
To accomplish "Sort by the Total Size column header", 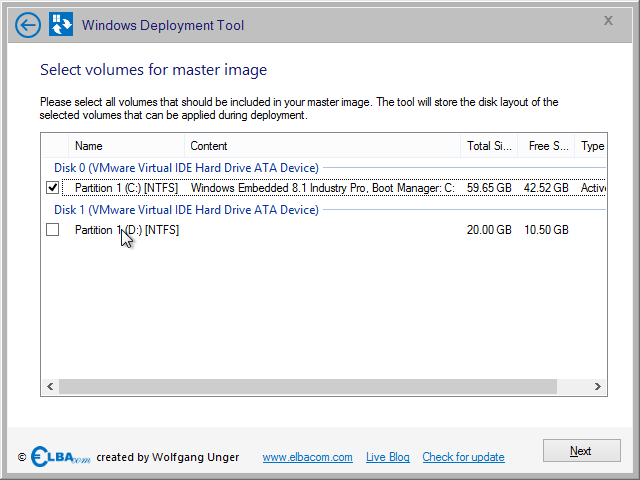I will pos(489,146).
